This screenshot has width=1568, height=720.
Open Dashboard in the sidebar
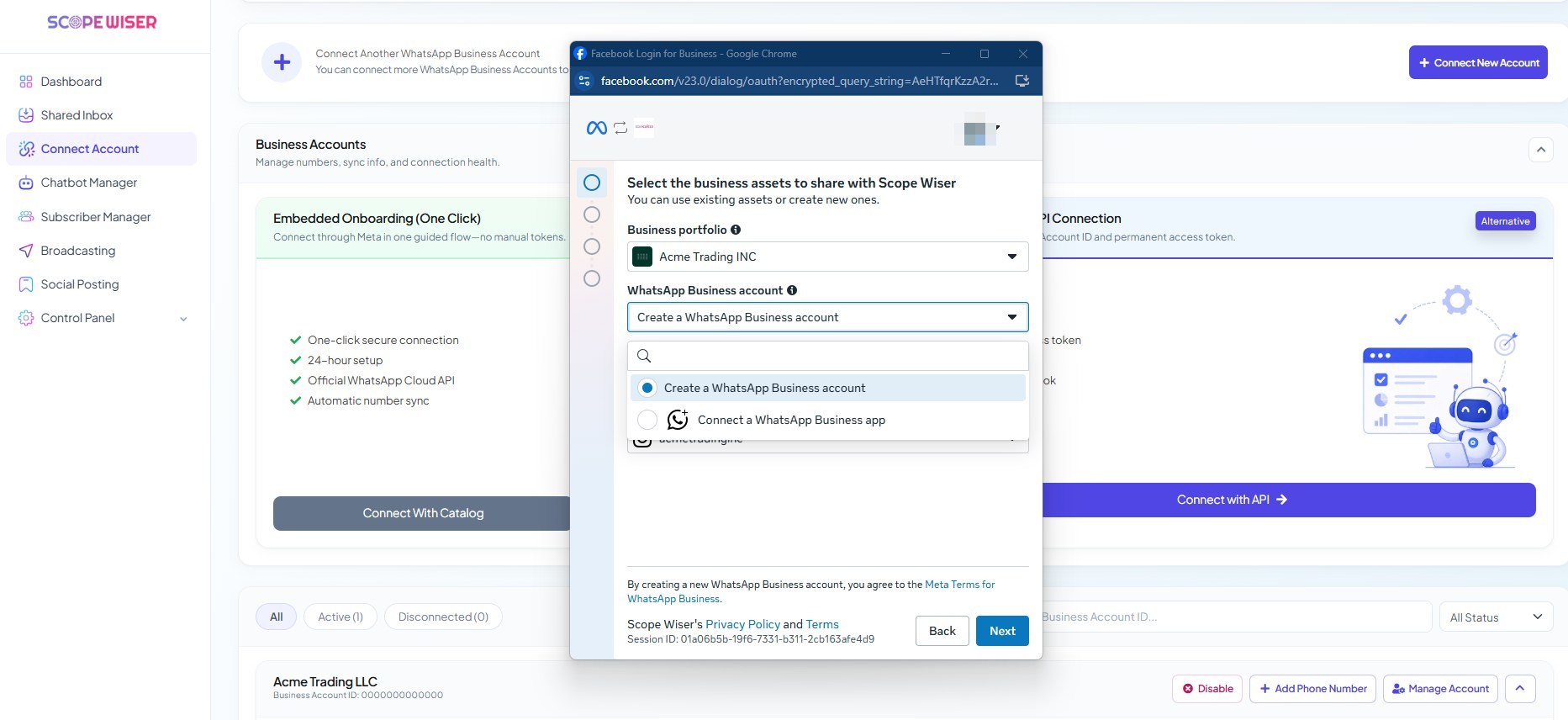(x=71, y=82)
